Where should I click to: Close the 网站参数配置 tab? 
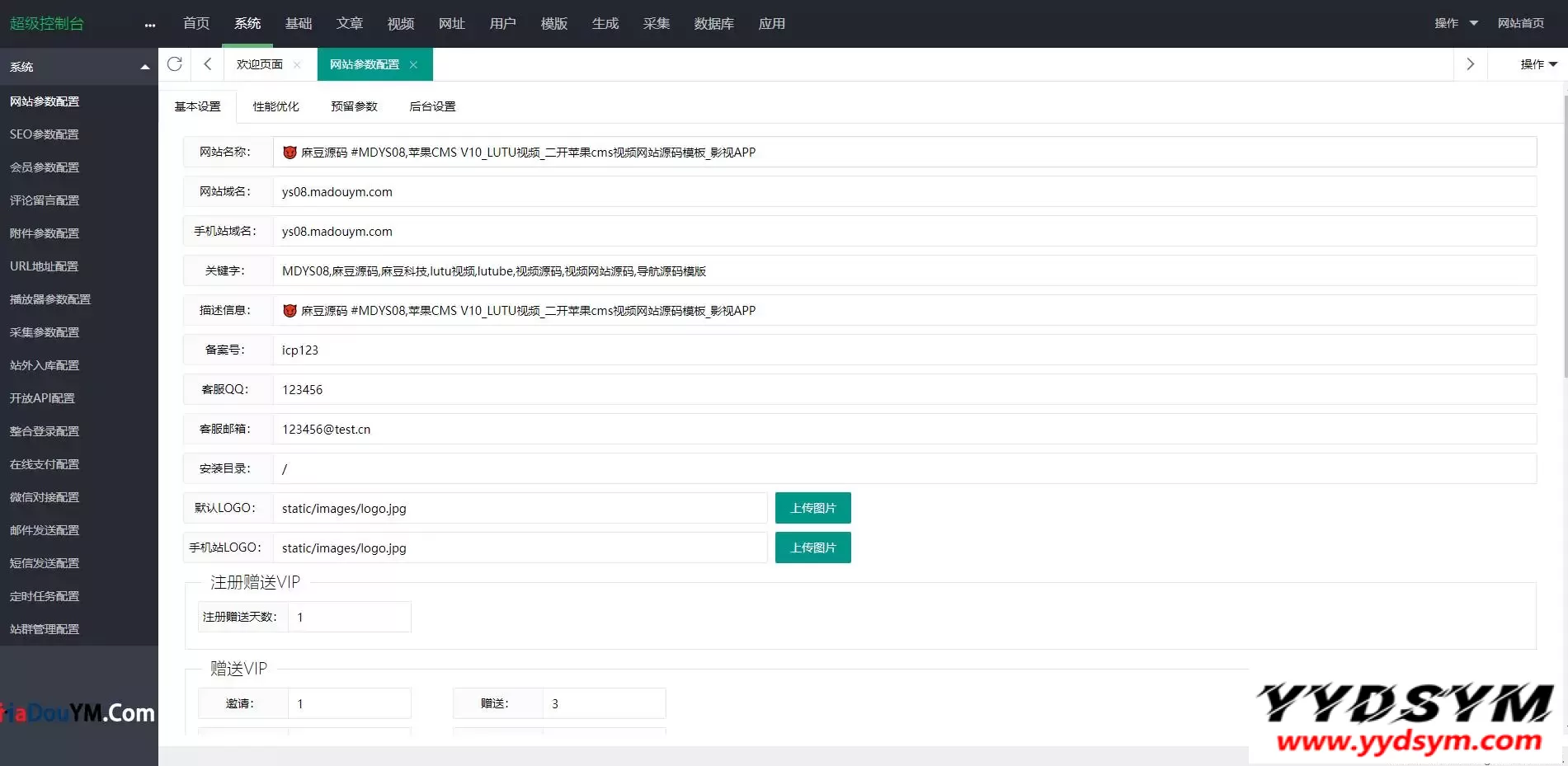[413, 65]
